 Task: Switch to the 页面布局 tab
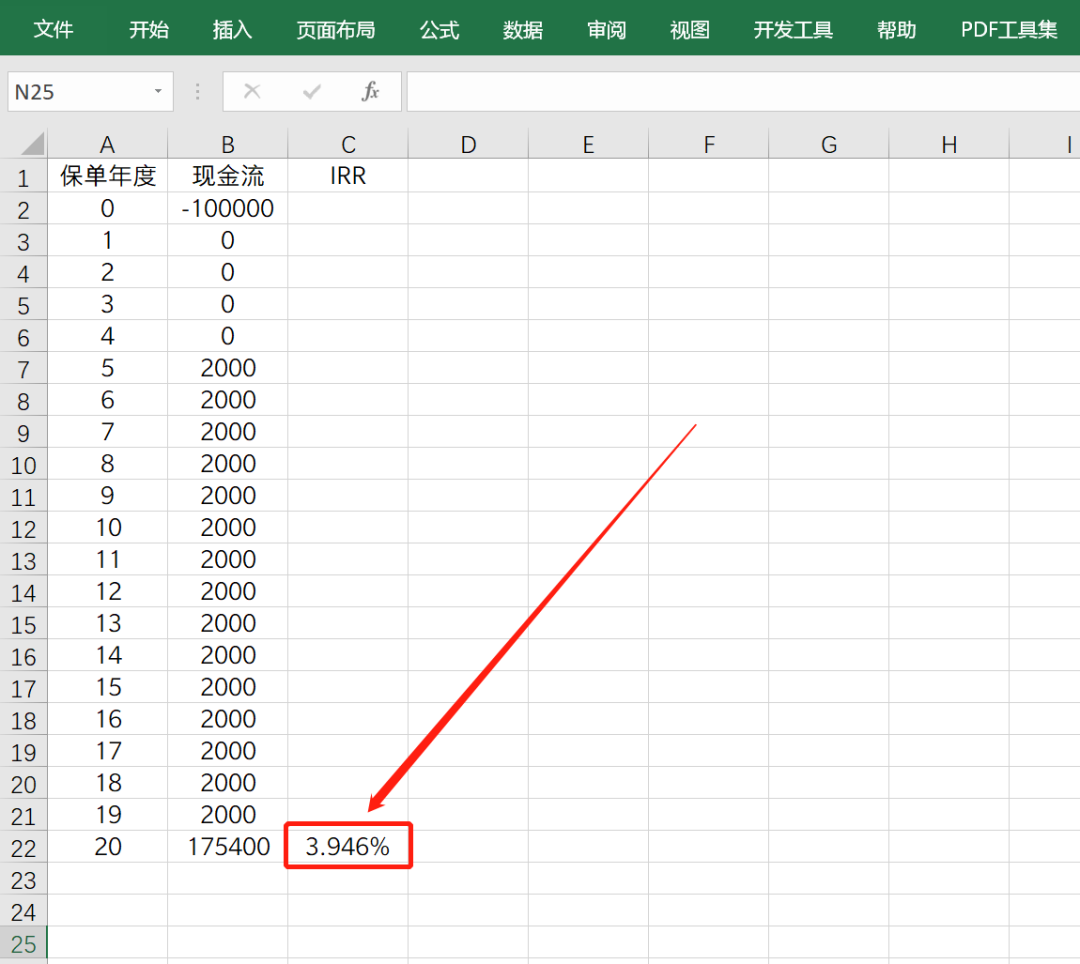(336, 29)
